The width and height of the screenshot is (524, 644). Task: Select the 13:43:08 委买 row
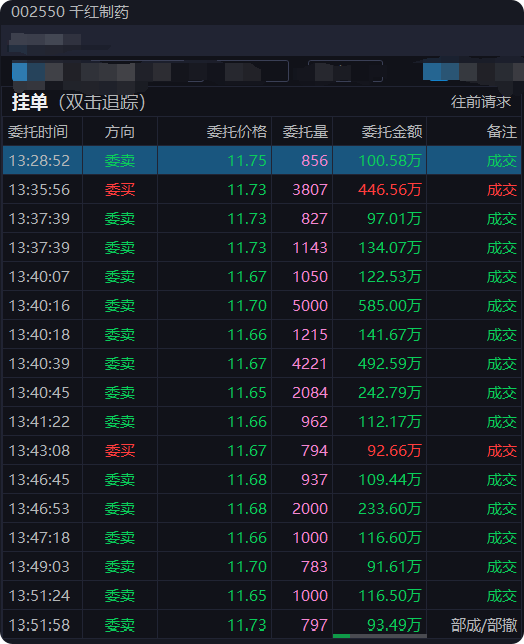point(262,451)
